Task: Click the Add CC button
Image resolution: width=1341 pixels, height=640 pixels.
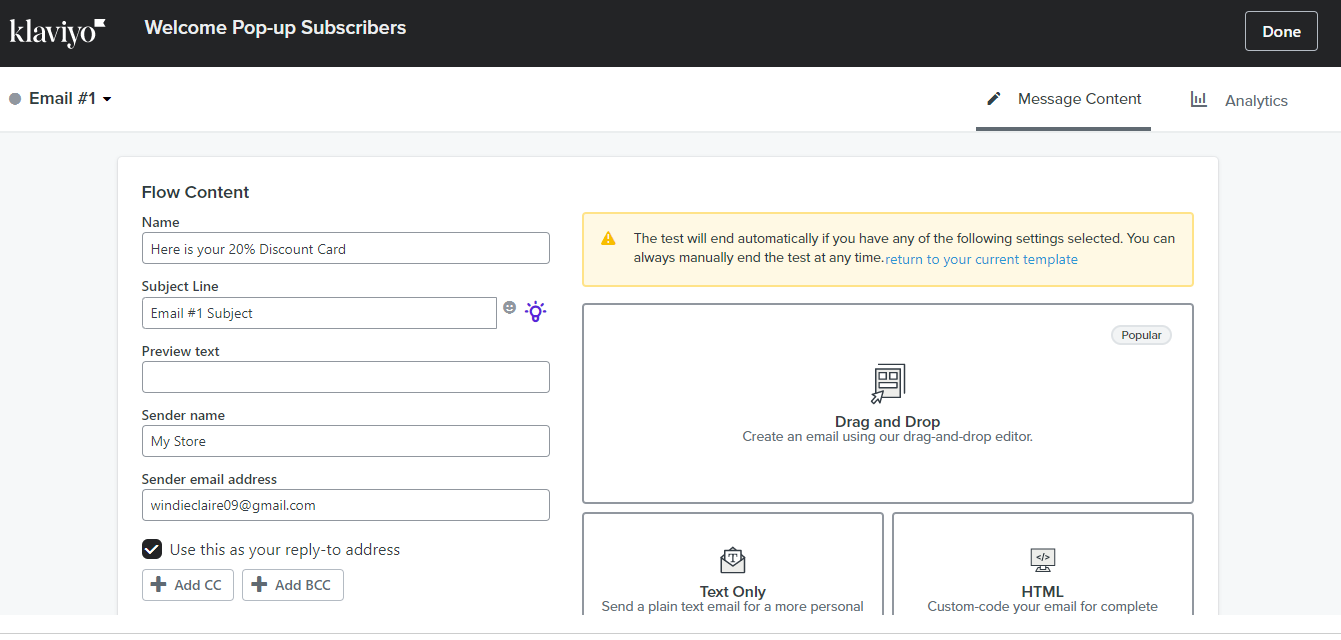Action: pyautogui.click(x=188, y=585)
